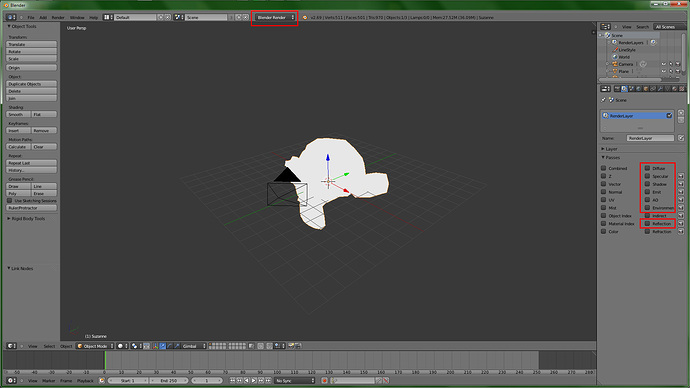This screenshot has height=388, width=690.
Task: Open the No Sync dropdown
Action: (295, 381)
